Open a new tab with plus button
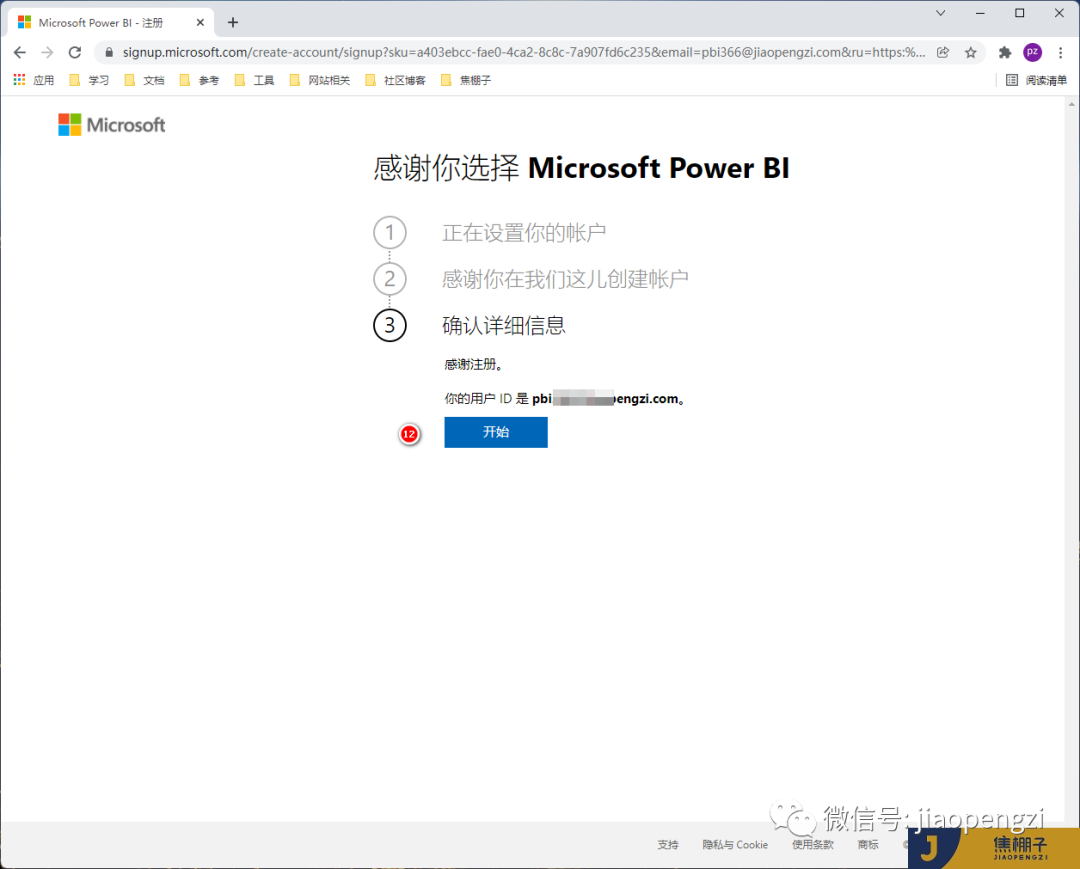Viewport: 1080px width, 869px height. (233, 23)
